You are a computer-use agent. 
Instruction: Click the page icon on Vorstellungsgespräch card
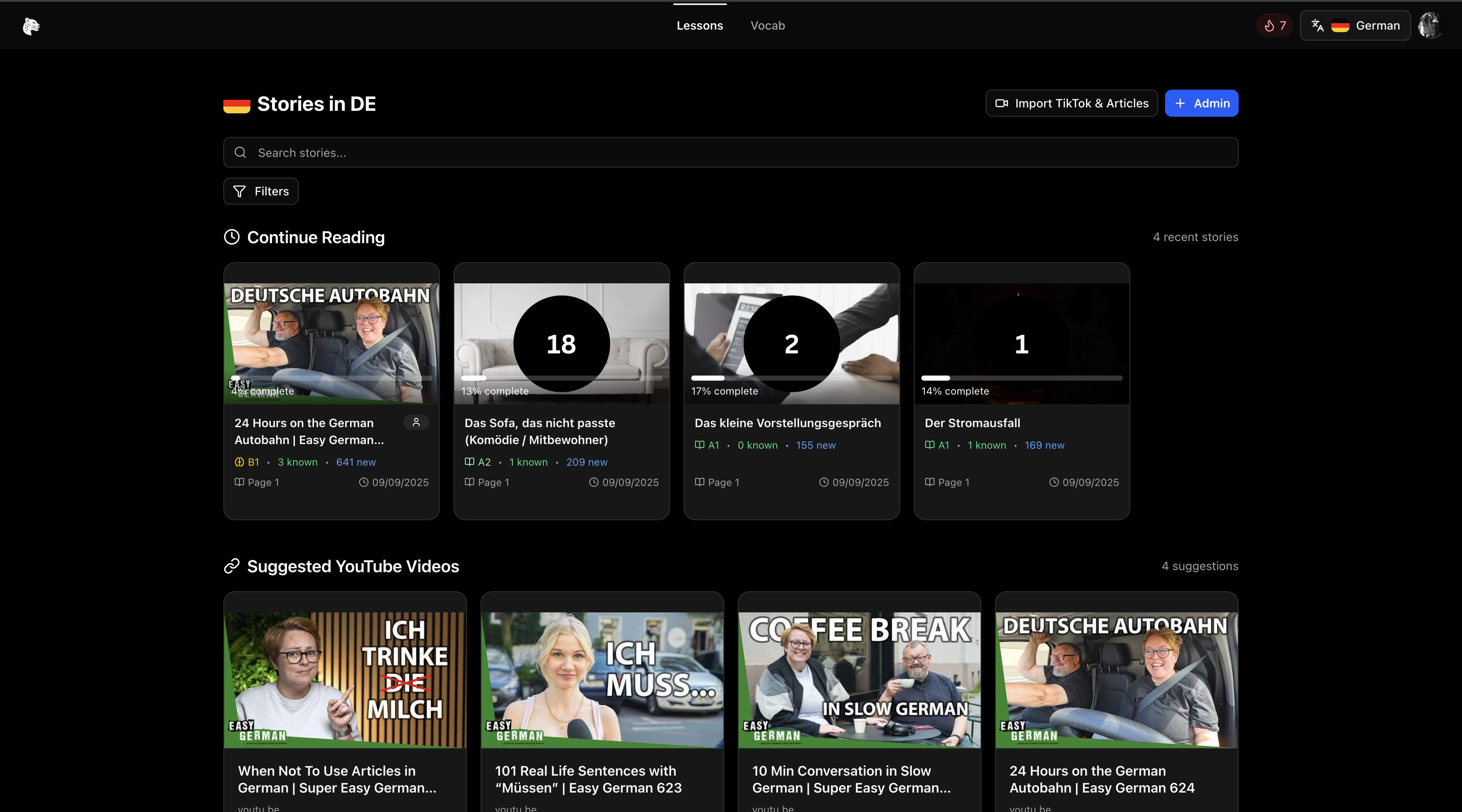click(x=700, y=482)
